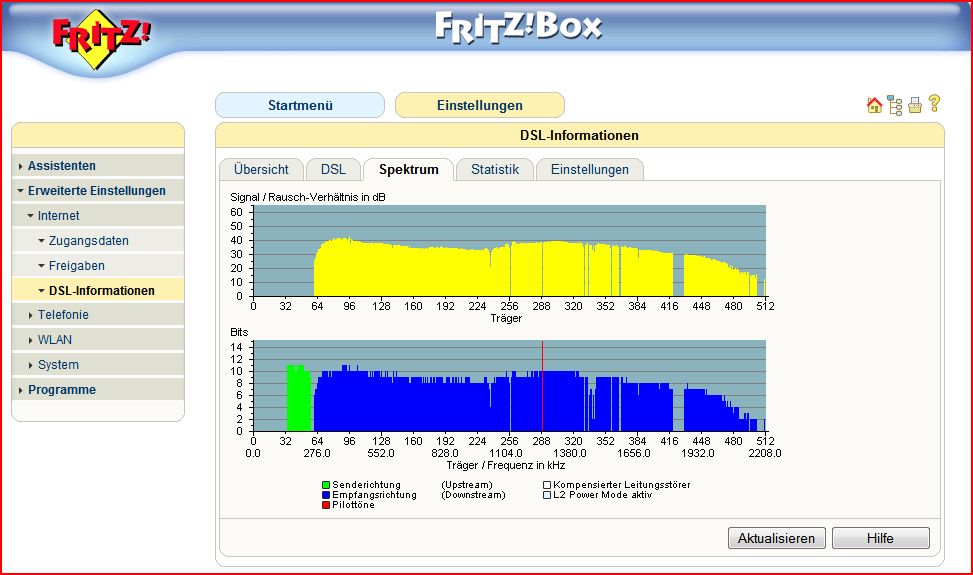Image resolution: width=973 pixels, height=575 pixels.
Task: Open System in sidebar
Action: [x=58, y=365]
